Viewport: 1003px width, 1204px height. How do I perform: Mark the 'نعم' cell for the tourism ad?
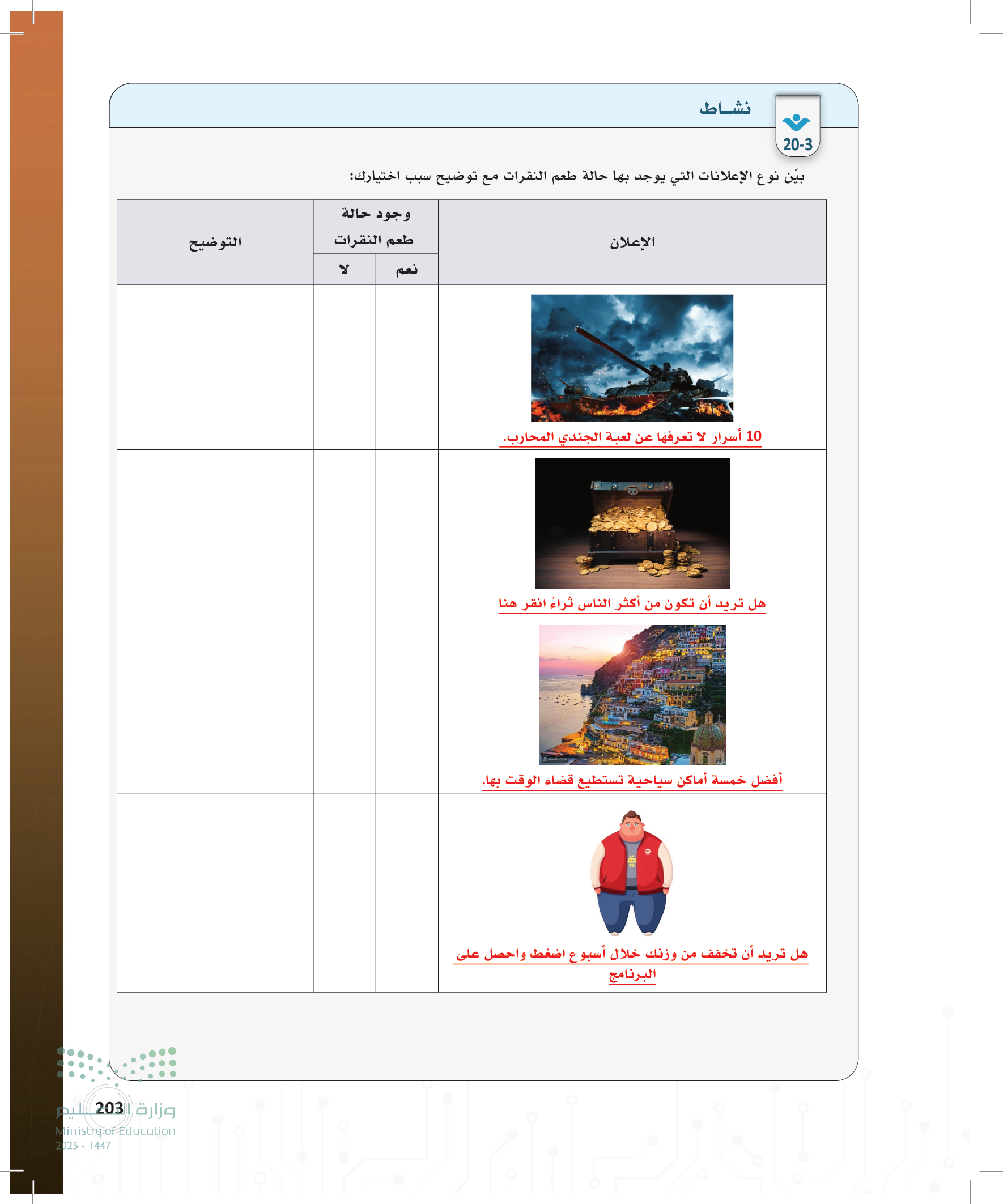pyautogui.click(x=407, y=704)
